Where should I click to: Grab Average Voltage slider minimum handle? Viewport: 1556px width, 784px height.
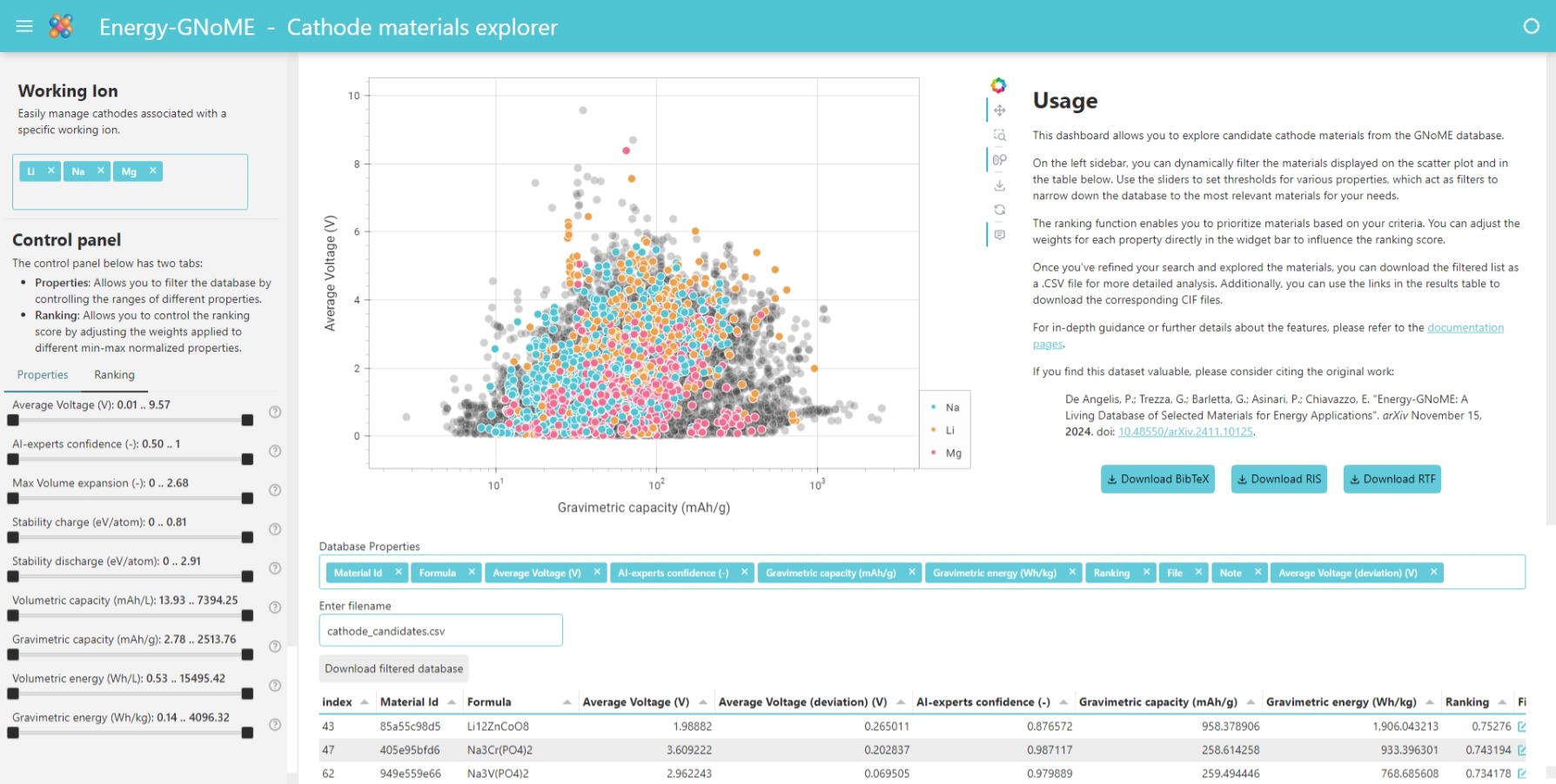pos(13,420)
